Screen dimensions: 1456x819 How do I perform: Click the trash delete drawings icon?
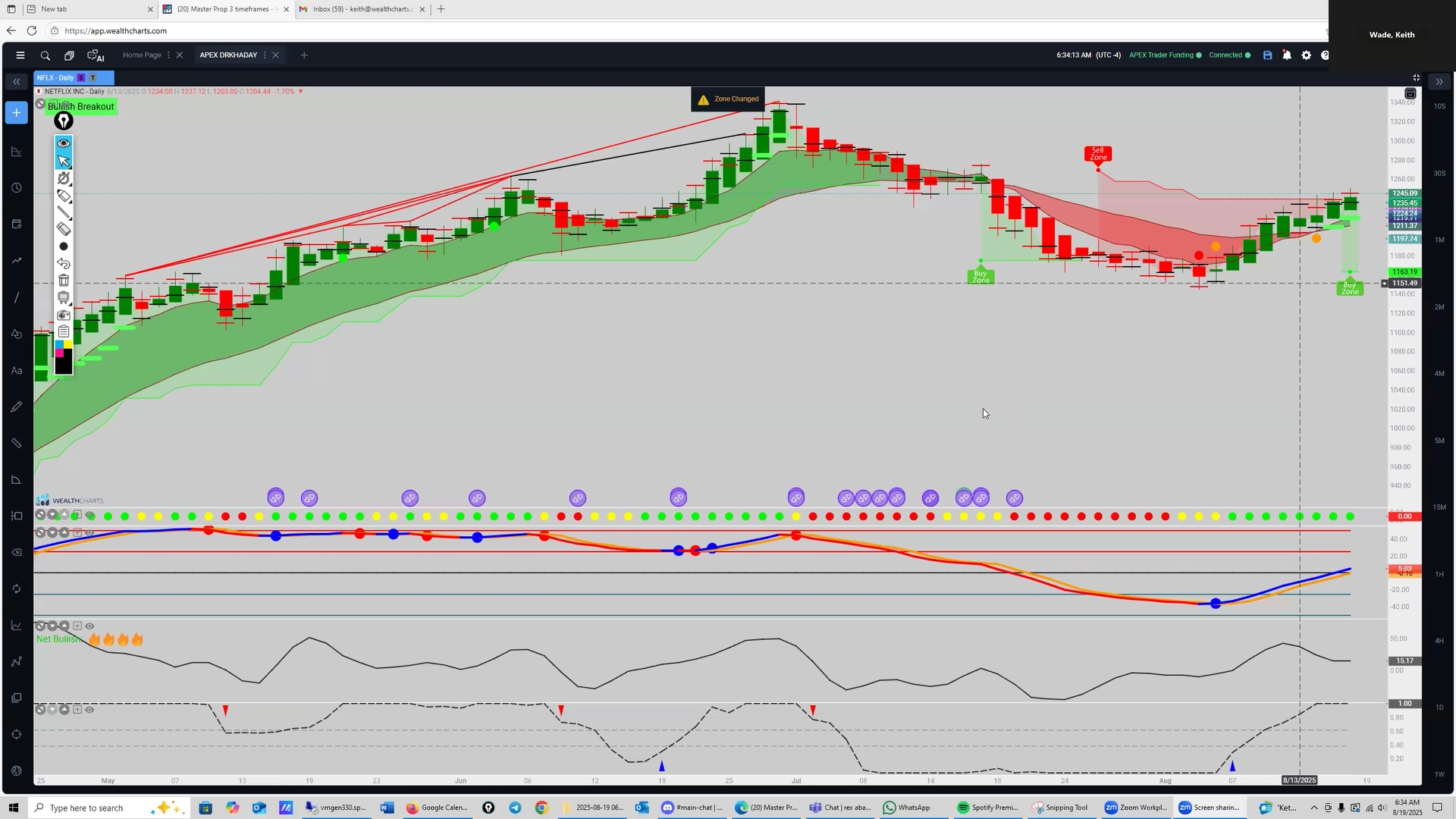64,281
